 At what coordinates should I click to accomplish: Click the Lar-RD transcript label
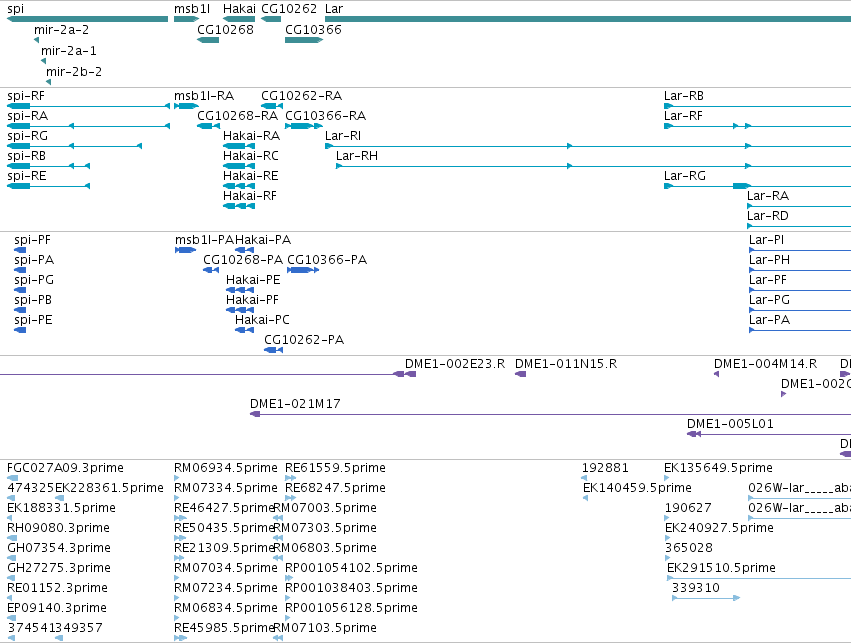[768, 216]
